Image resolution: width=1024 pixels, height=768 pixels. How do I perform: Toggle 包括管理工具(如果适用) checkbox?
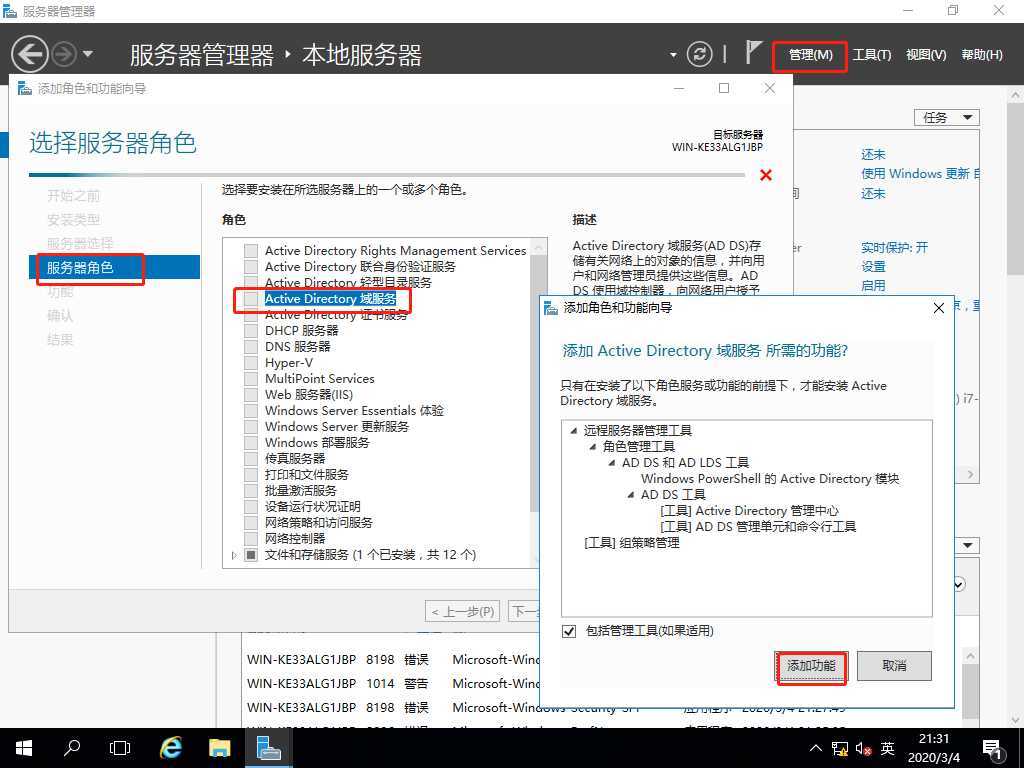(x=569, y=631)
